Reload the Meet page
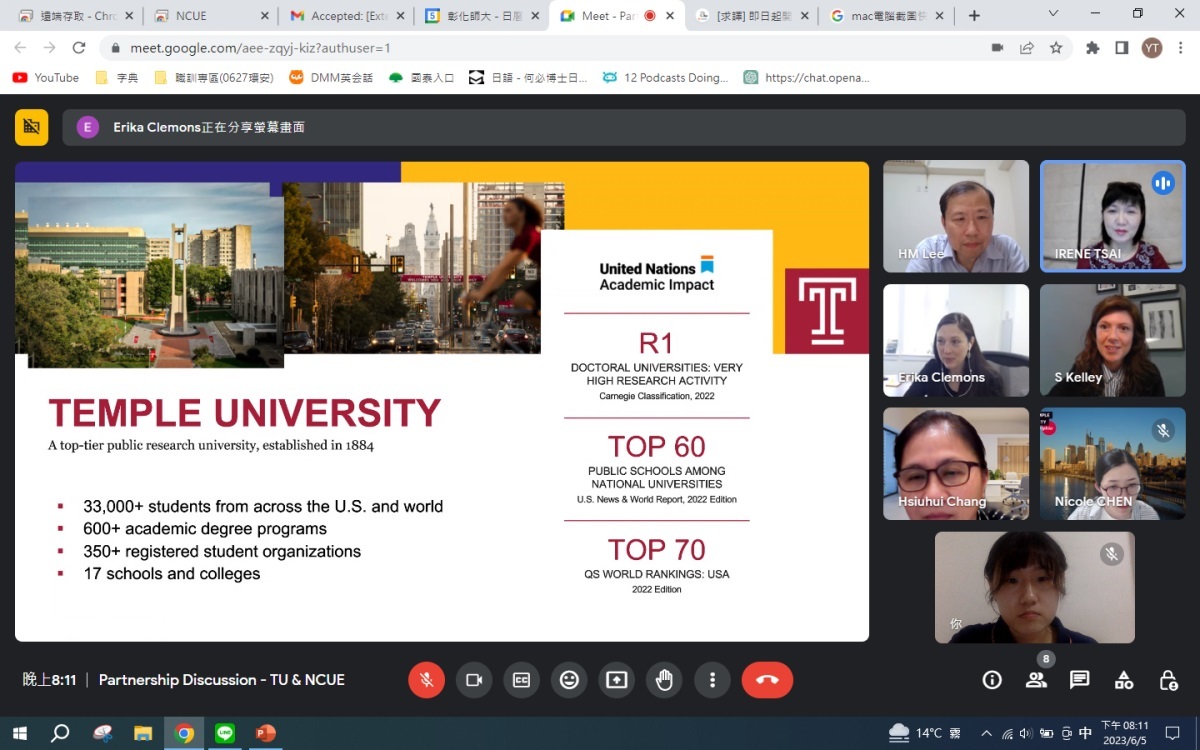 79,48
